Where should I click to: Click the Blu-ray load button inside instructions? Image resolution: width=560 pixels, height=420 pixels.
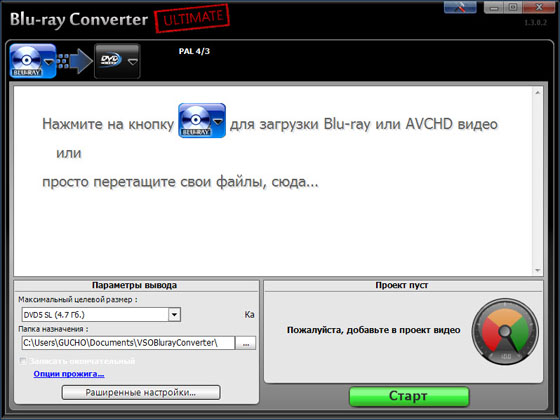point(202,120)
